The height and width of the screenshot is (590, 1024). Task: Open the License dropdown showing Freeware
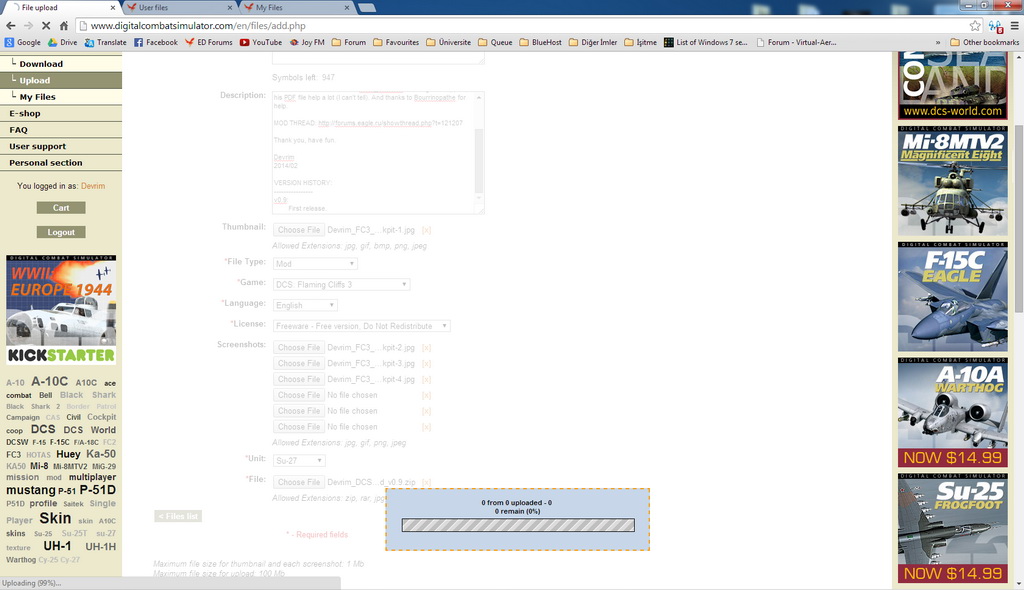[x=361, y=326]
